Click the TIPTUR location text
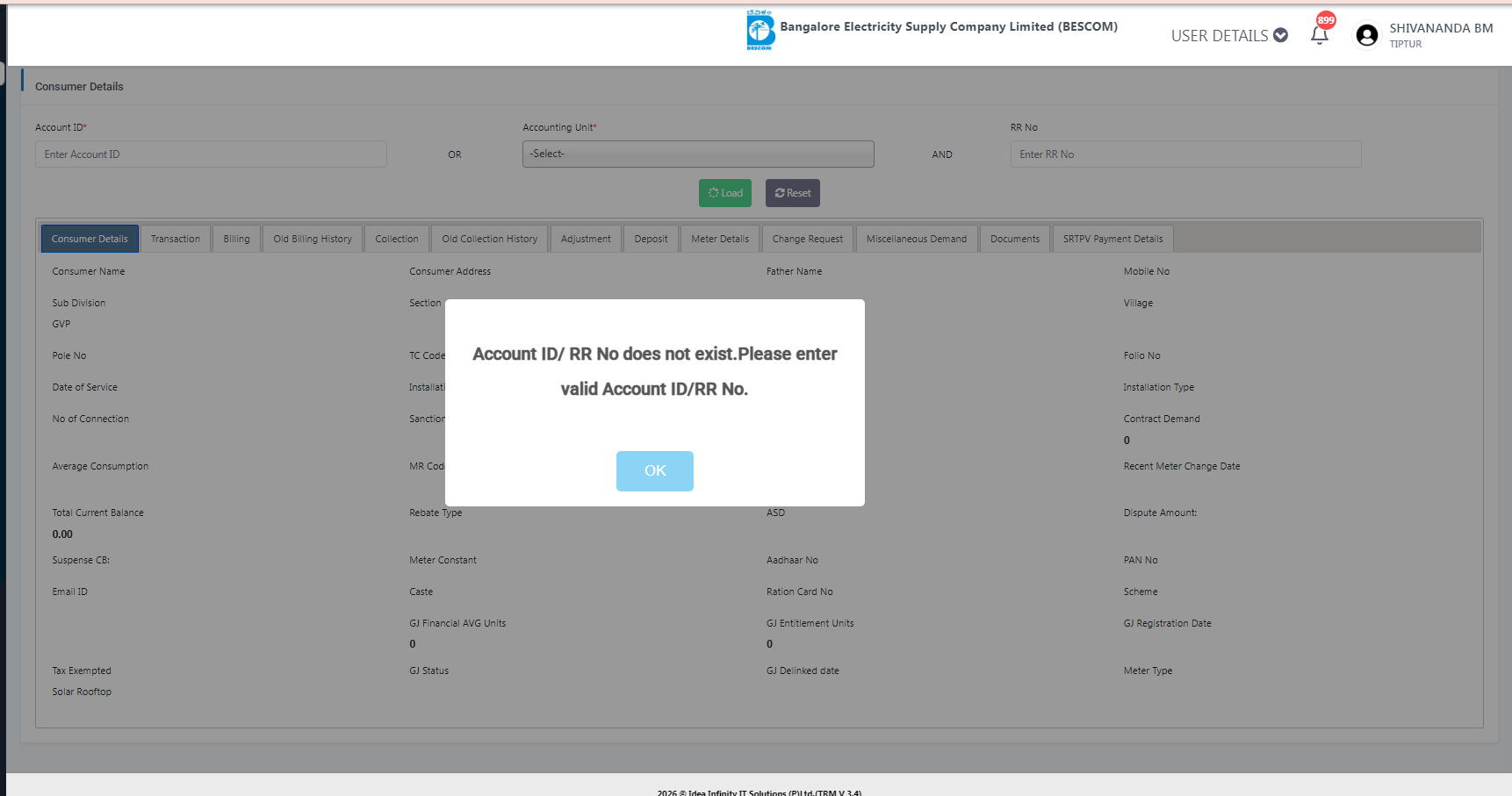 pos(1405,44)
